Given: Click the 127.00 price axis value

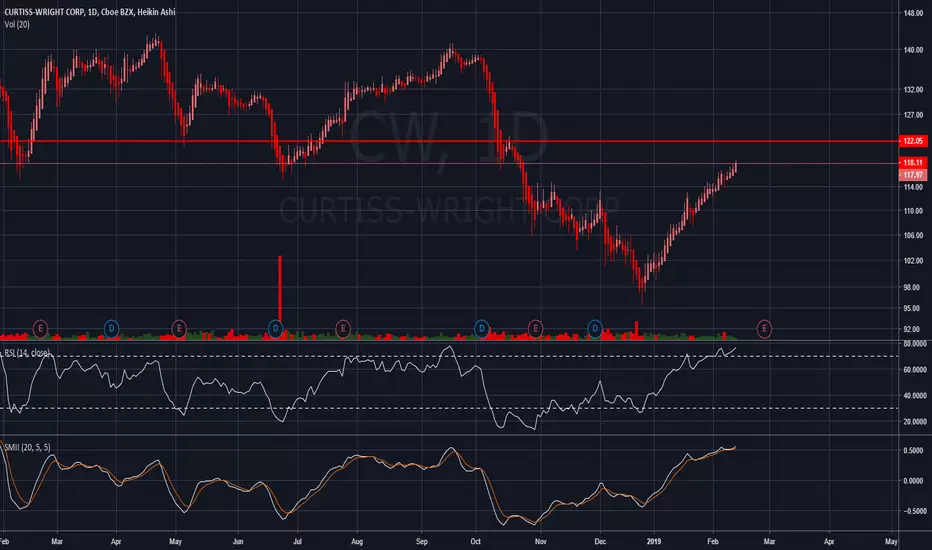Looking at the screenshot, I should (x=913, y=115).
